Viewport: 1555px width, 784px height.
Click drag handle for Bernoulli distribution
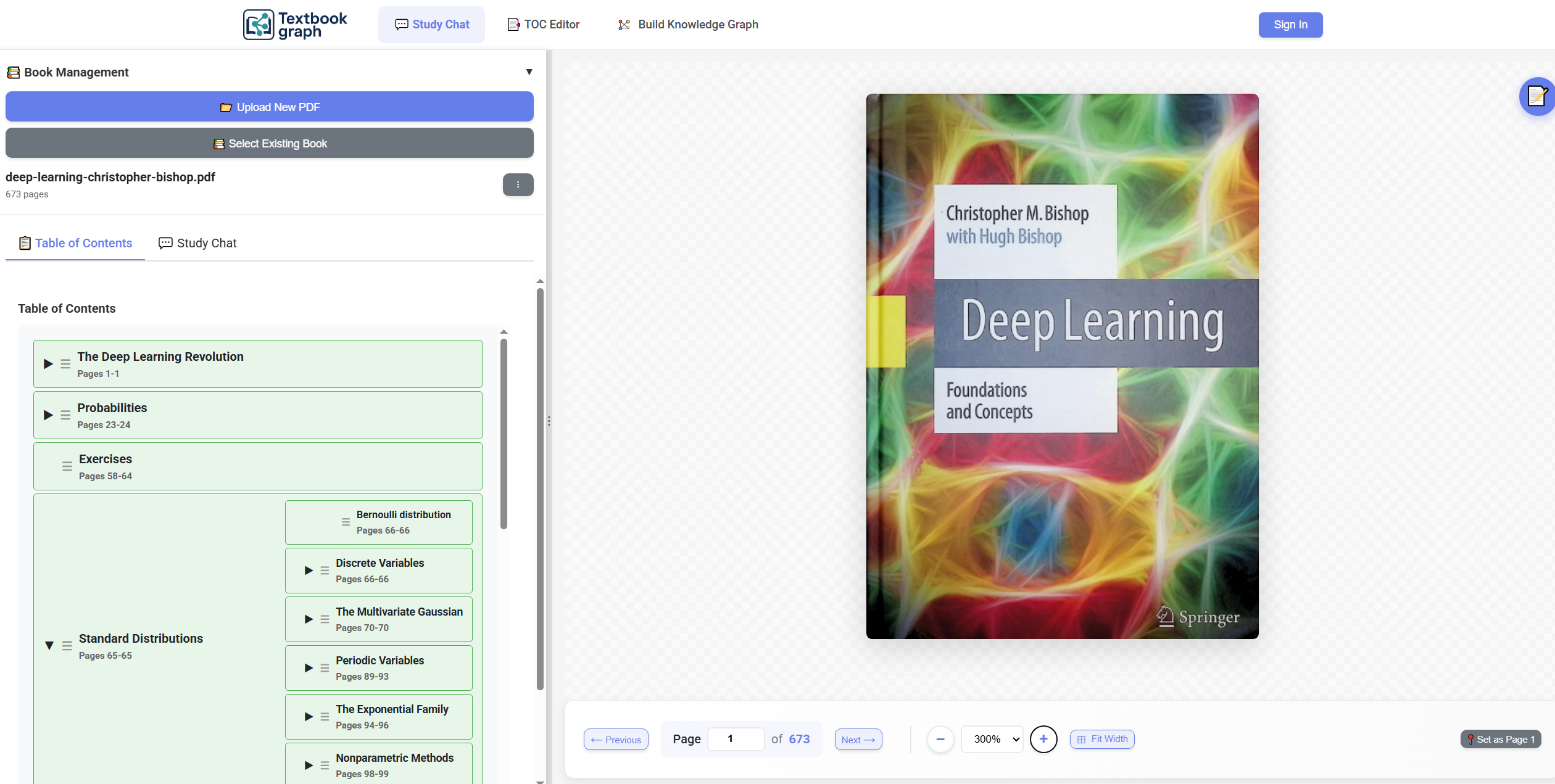pos(346,522)
